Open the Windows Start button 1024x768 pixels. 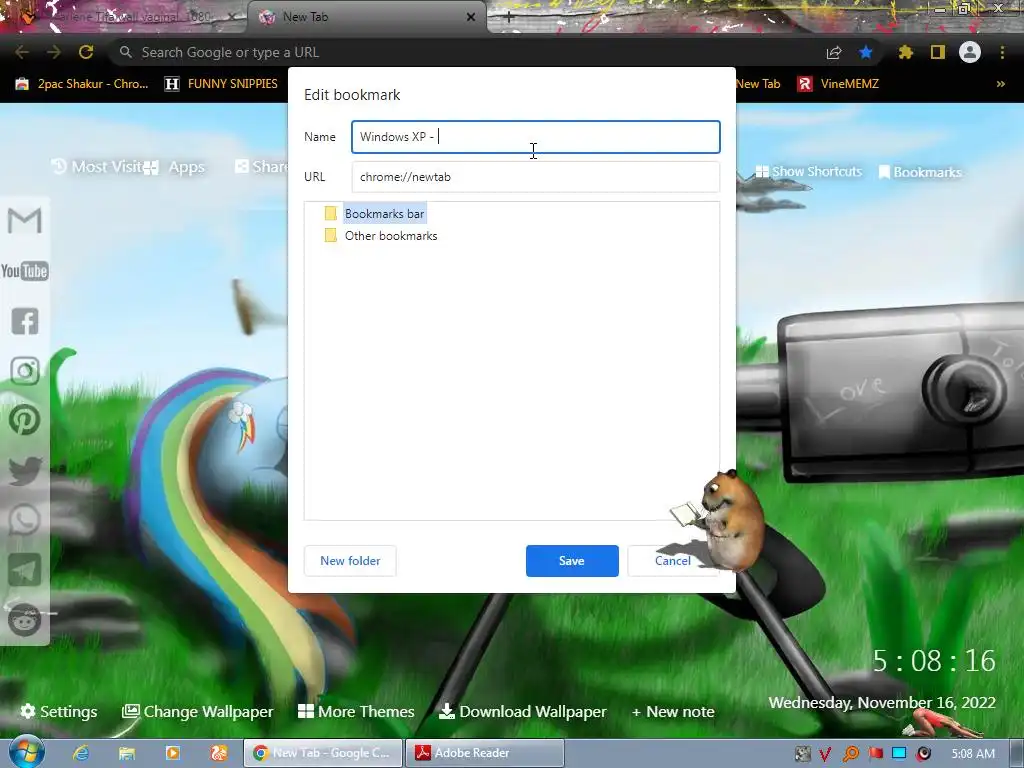click(26, 753)
